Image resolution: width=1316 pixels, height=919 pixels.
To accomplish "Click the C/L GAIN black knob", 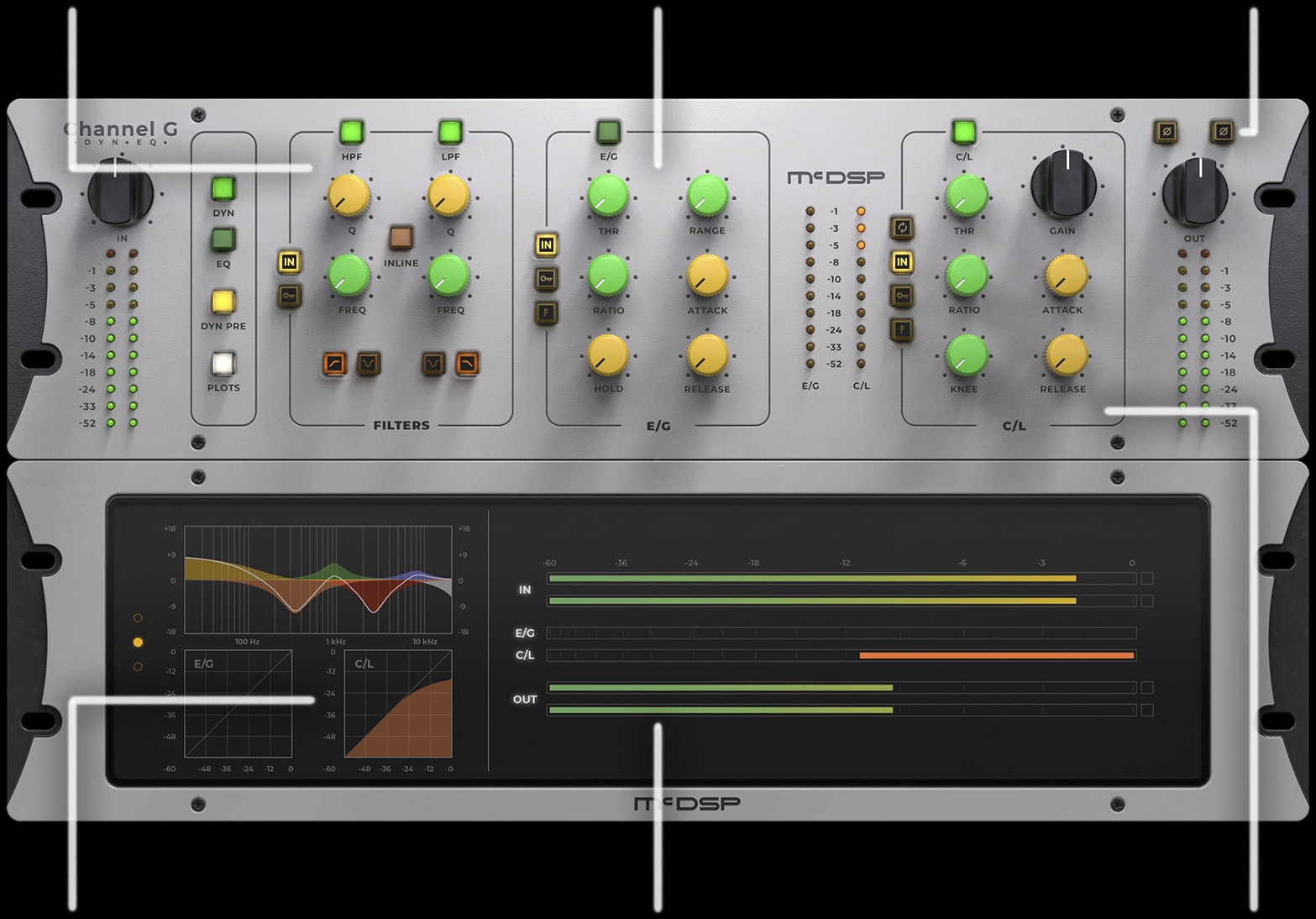I will (1063, 186).
